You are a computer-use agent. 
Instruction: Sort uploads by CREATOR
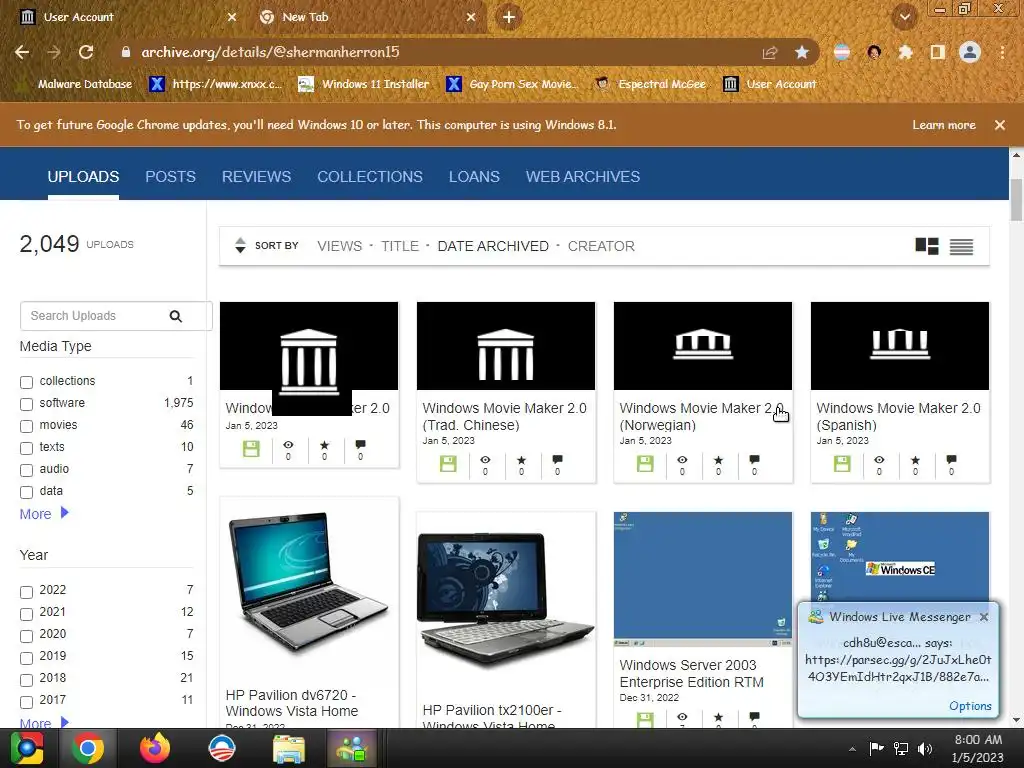(601, 246)
